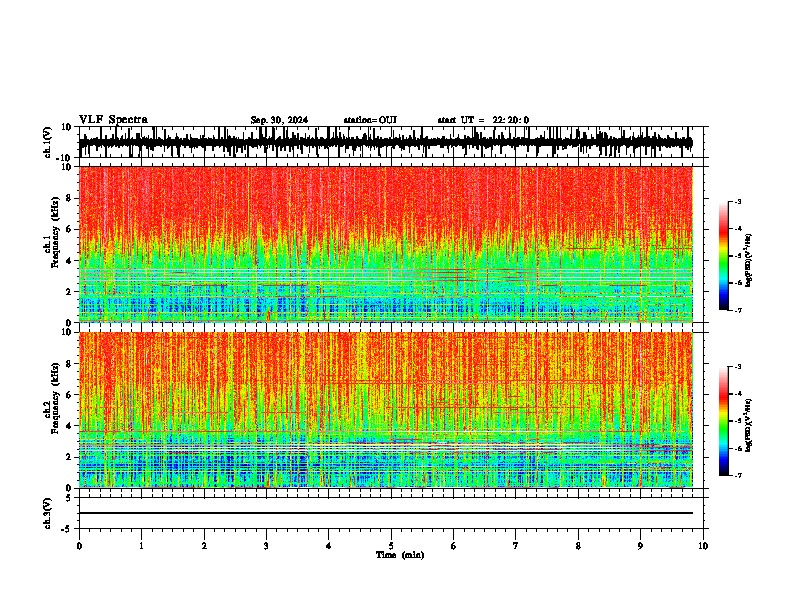
Task: Click the ch.1 voltage waveform strip
Action: point(386,142)
